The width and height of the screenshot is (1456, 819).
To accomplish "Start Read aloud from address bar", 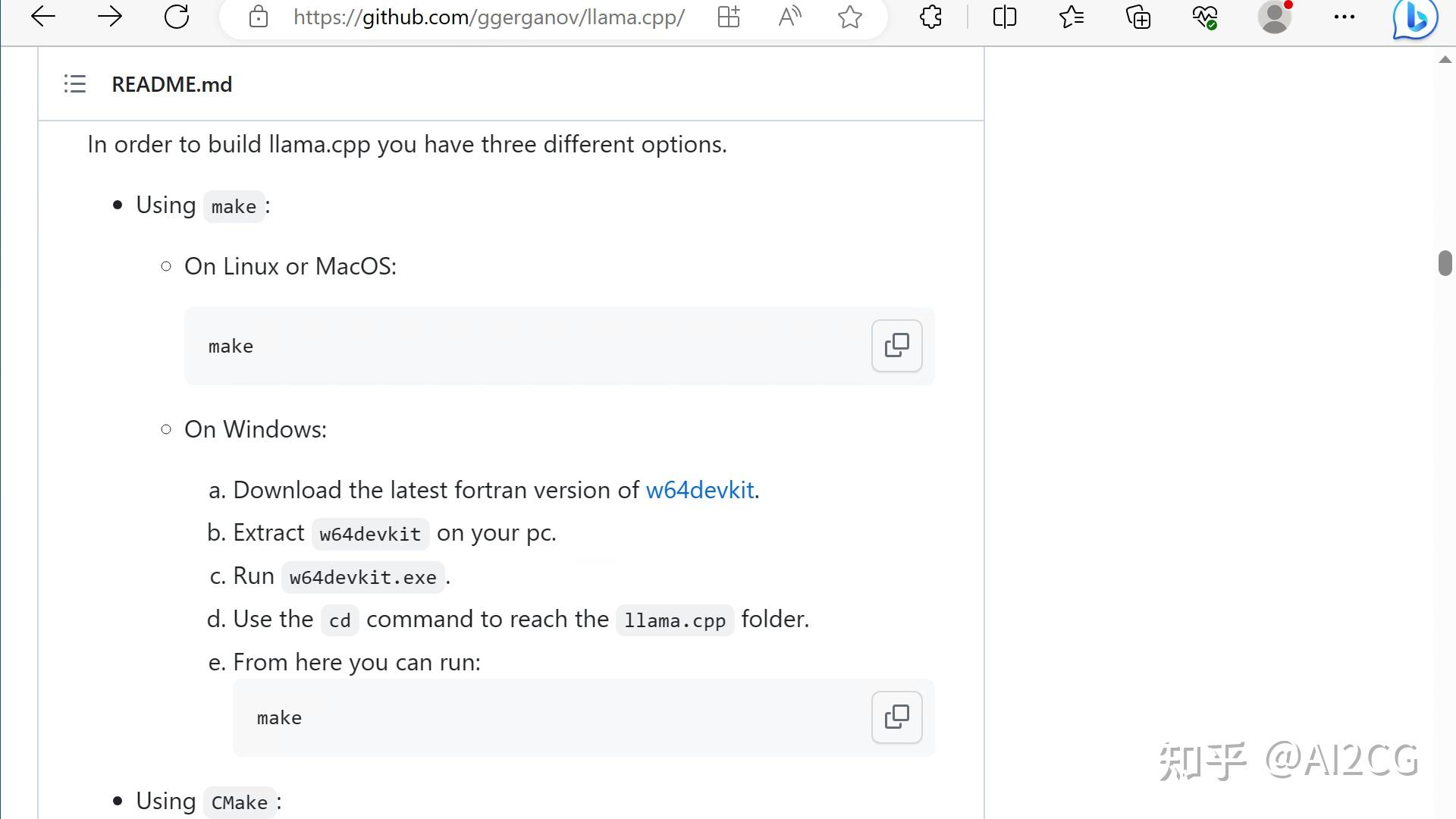I will click(x=789, y=17).
